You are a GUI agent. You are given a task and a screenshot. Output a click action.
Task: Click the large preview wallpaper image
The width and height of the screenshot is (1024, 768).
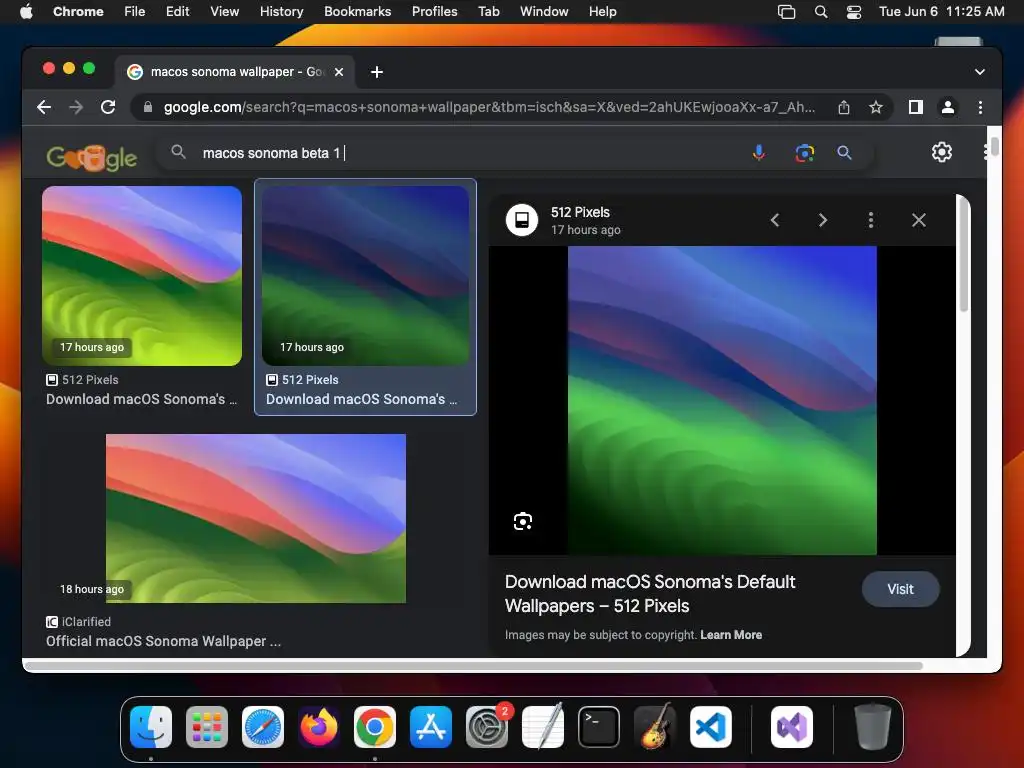(x=722, y=400)
